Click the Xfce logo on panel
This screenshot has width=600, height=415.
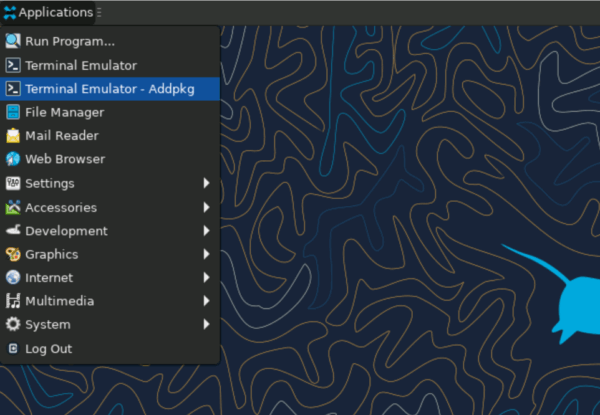(x=10, y=13)
